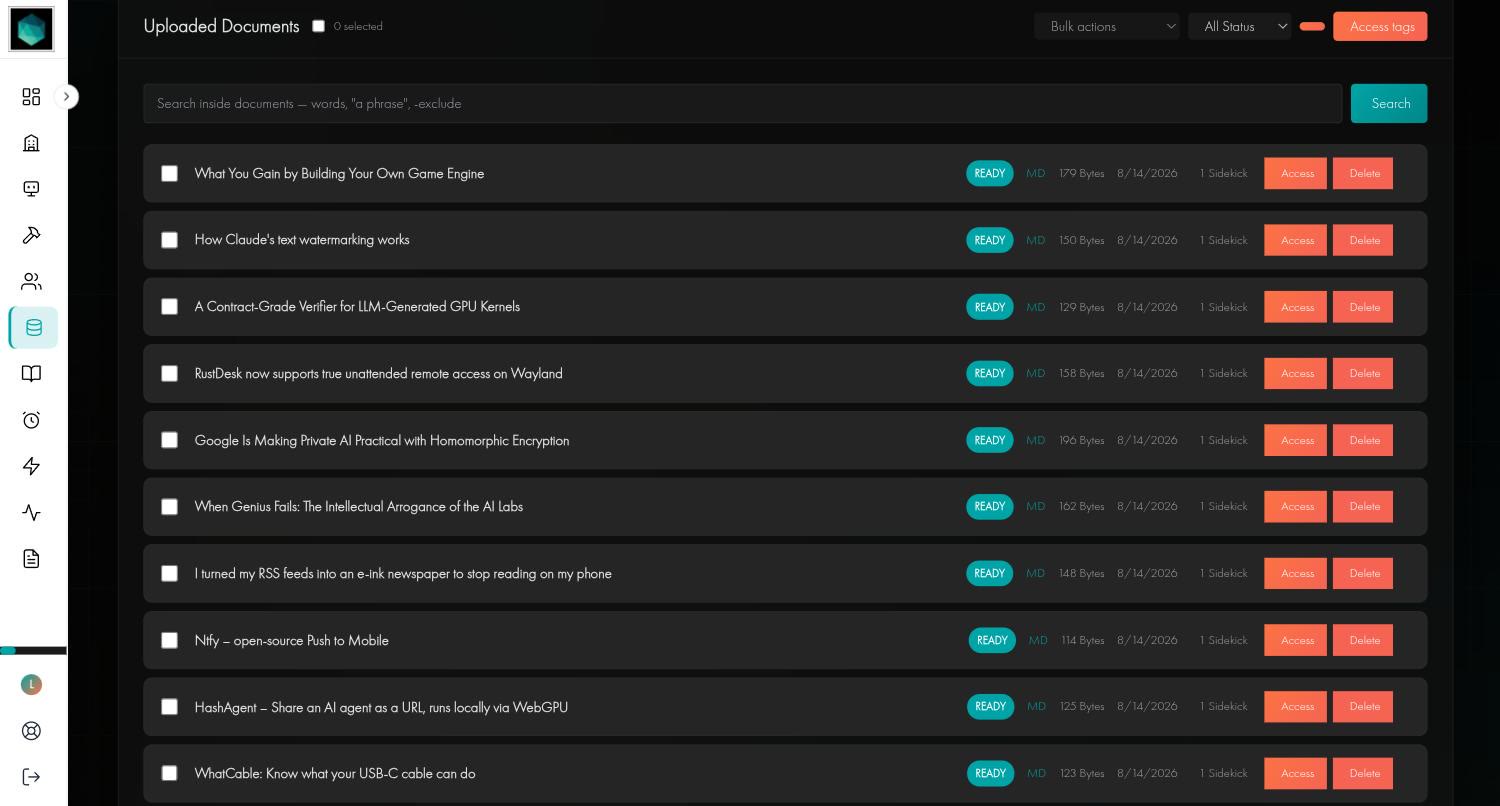
Task: Toggle the select-all checkbox beside Uploaded Documents
Action: [319, 26]
